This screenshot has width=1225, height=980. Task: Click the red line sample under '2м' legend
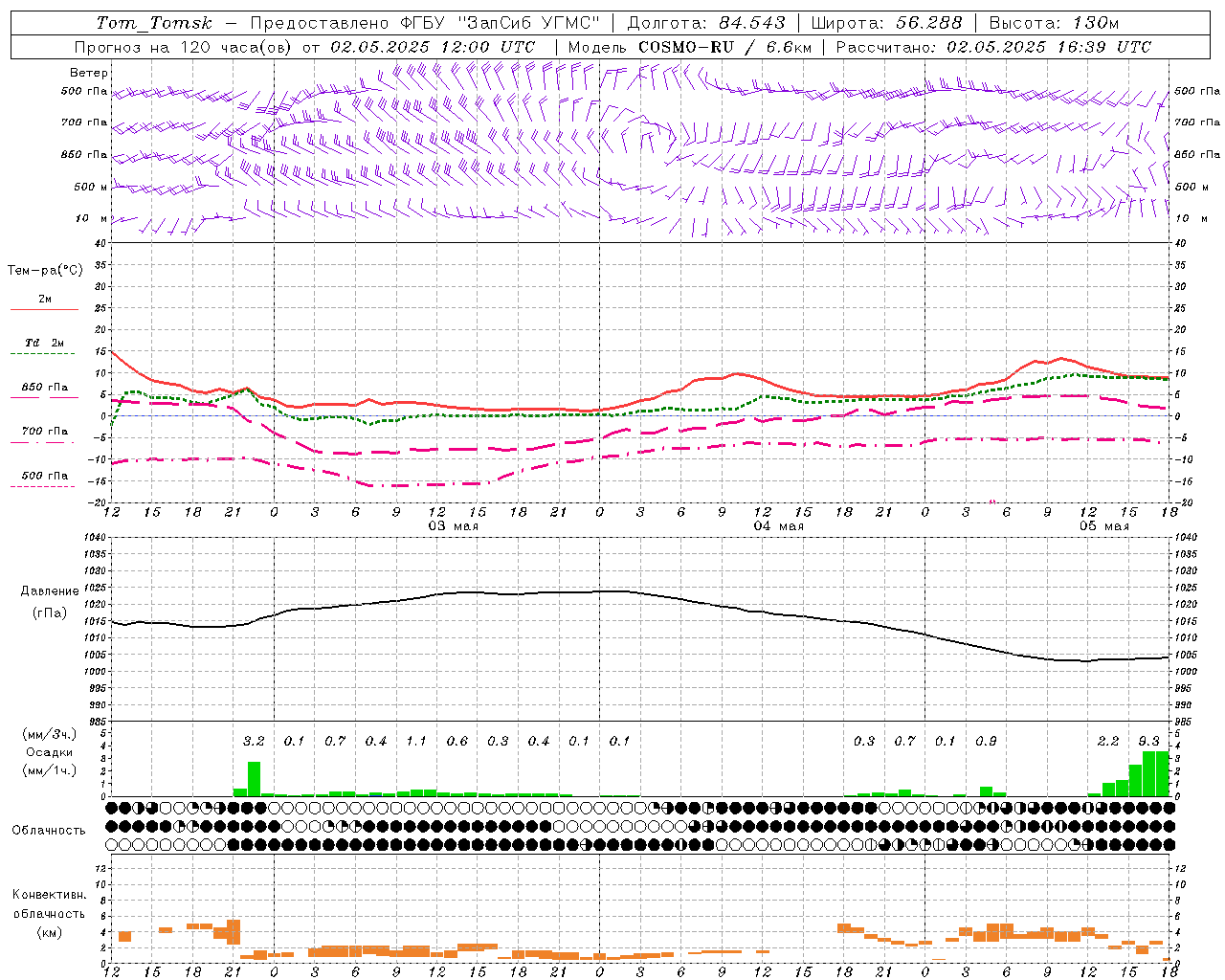tap(44, 310)
